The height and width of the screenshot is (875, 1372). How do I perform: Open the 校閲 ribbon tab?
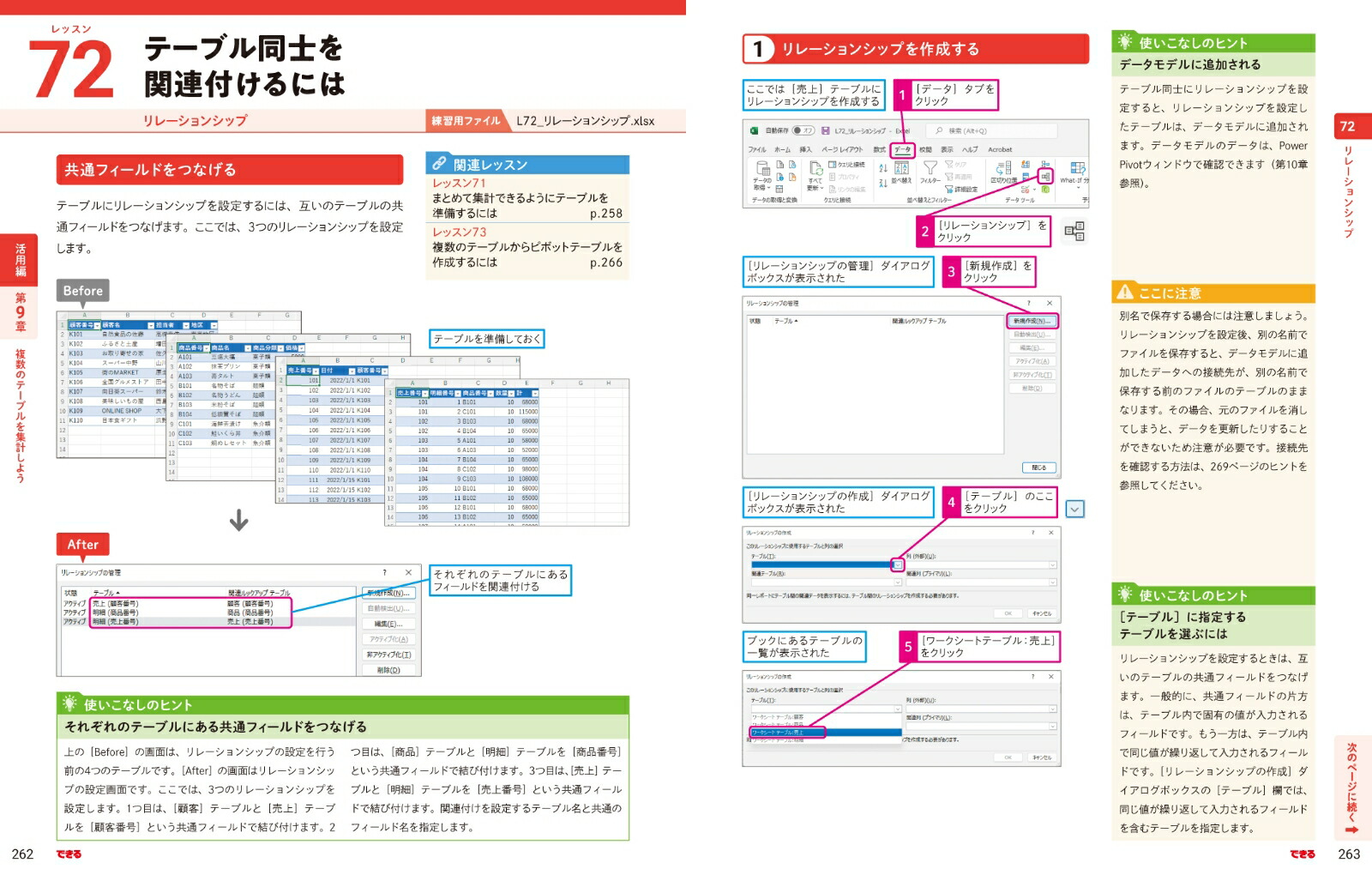coord(925,149)
